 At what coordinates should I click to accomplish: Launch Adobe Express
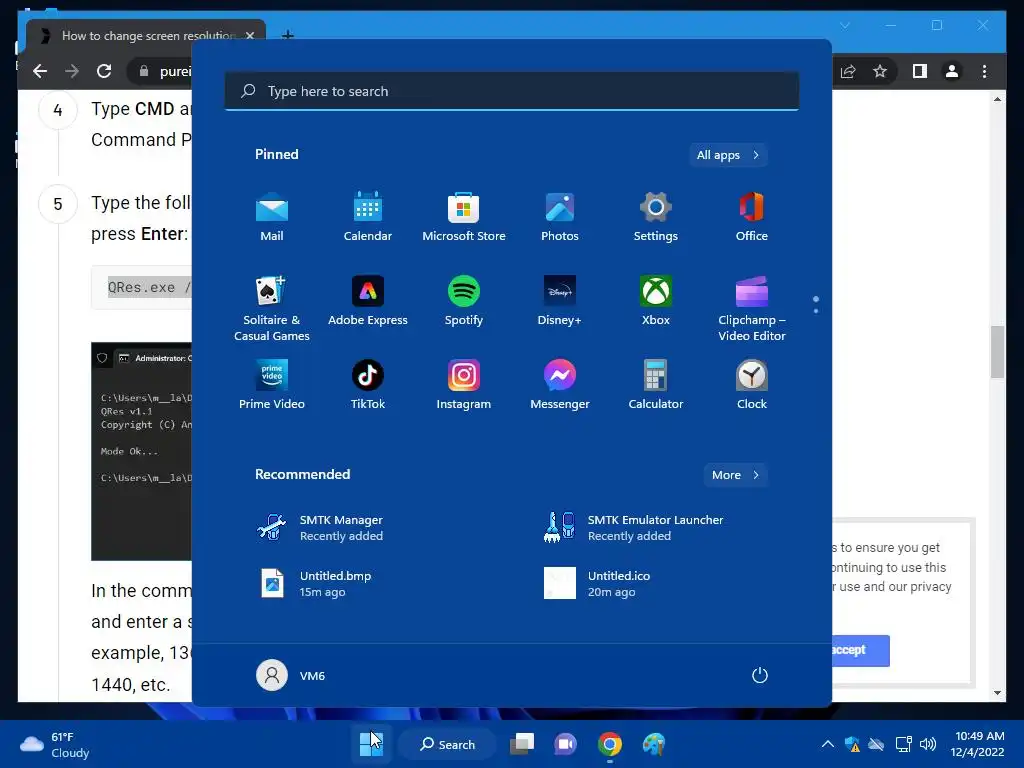(x=368, y=302)
